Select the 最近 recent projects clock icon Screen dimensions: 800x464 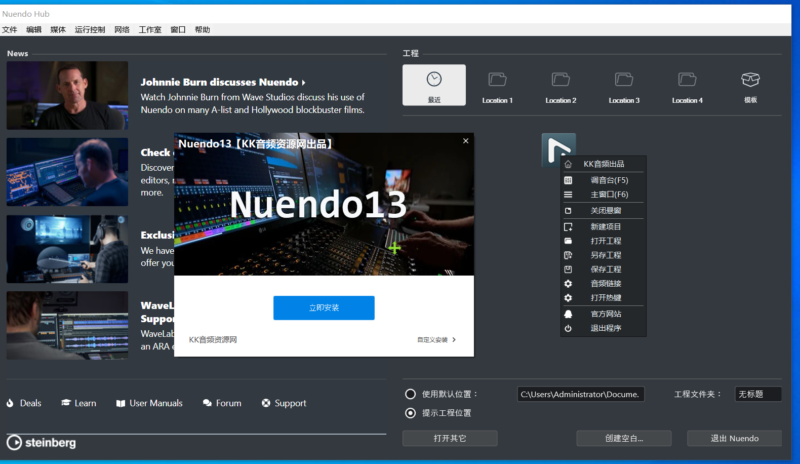tap(434, 80)
